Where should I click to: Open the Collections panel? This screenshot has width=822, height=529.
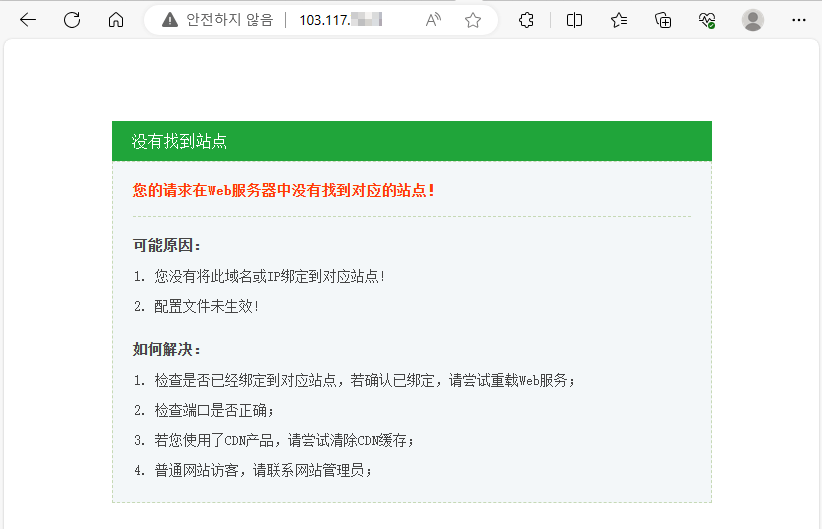pos(663,20)
